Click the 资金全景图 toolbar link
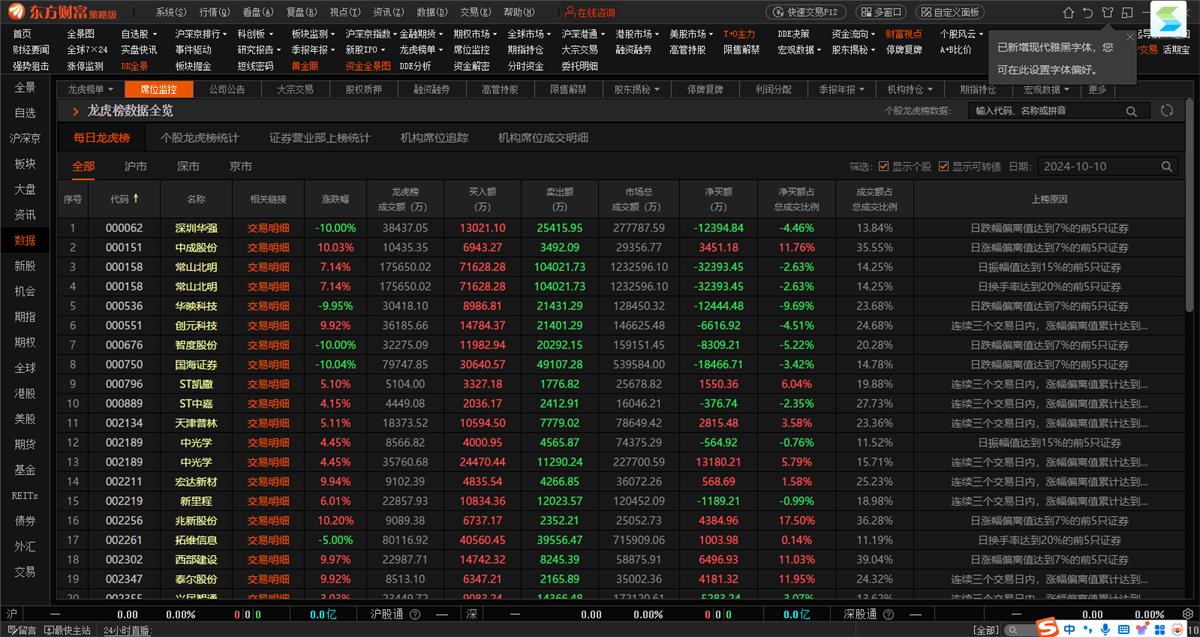Viewport: 1200px width, 637px height. (368, 66)
